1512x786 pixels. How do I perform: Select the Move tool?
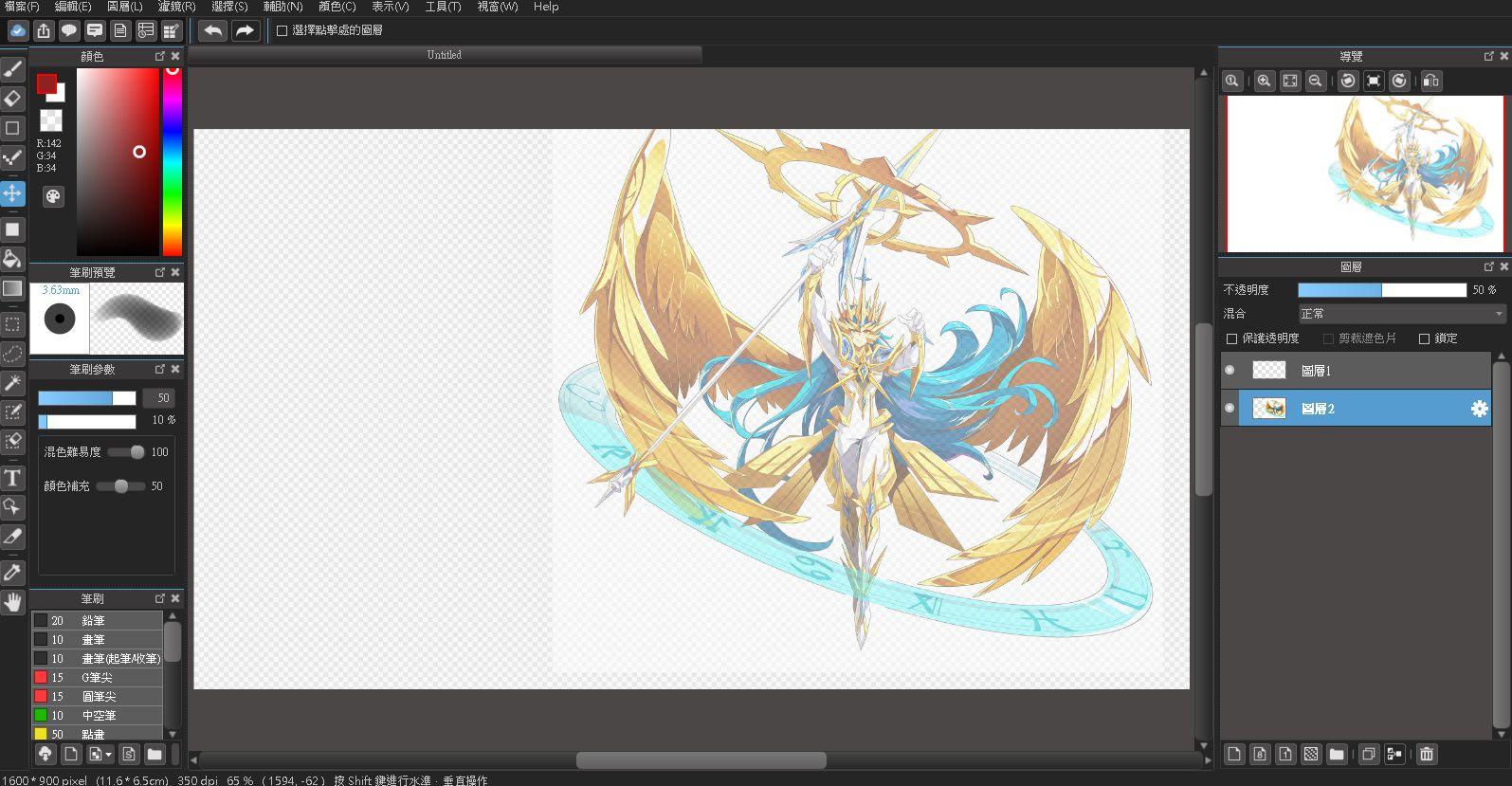click(x=12, y=193)
